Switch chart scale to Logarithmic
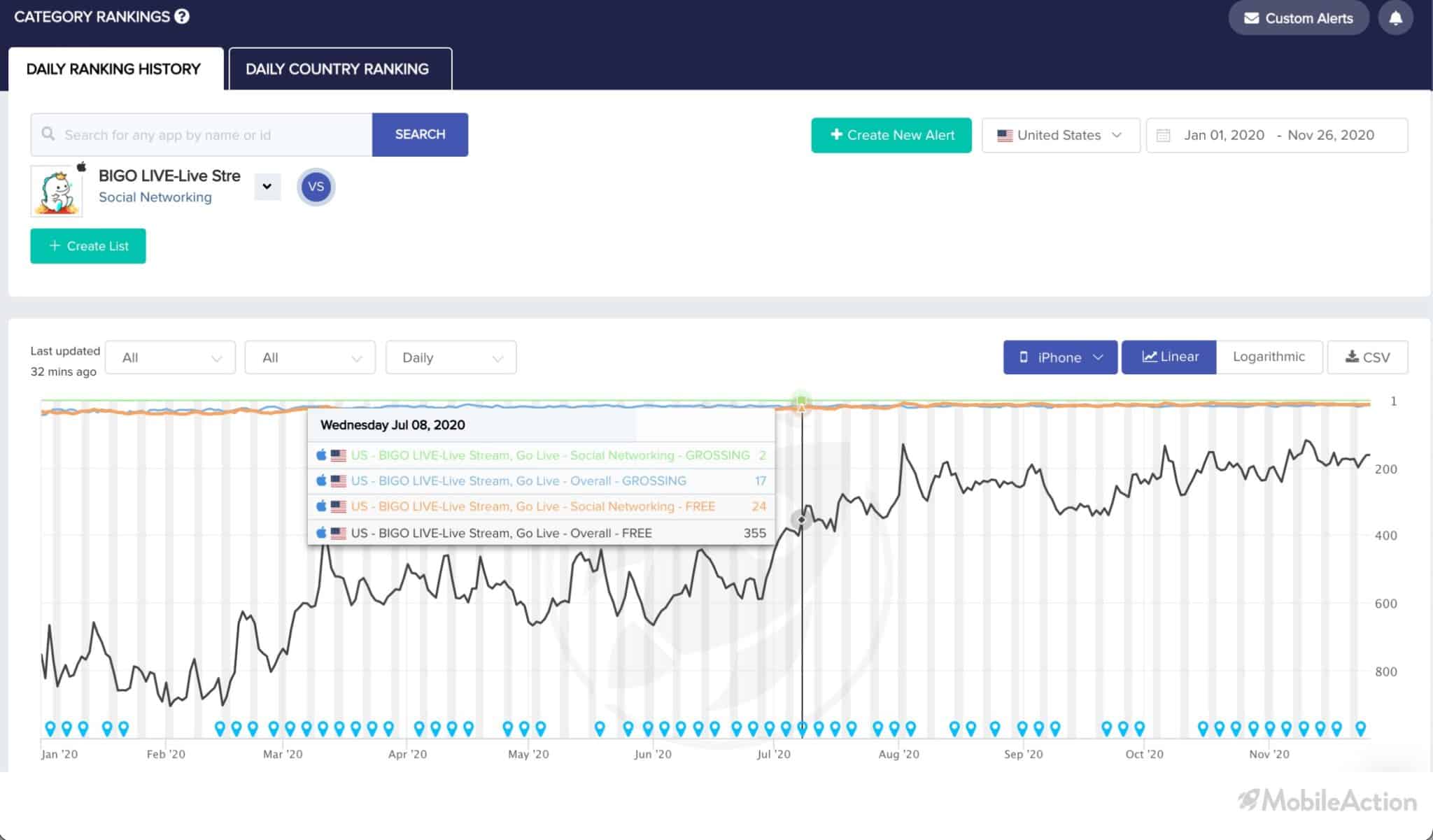The height and width of the screenshot is (840, 1433). [1269, 357]
